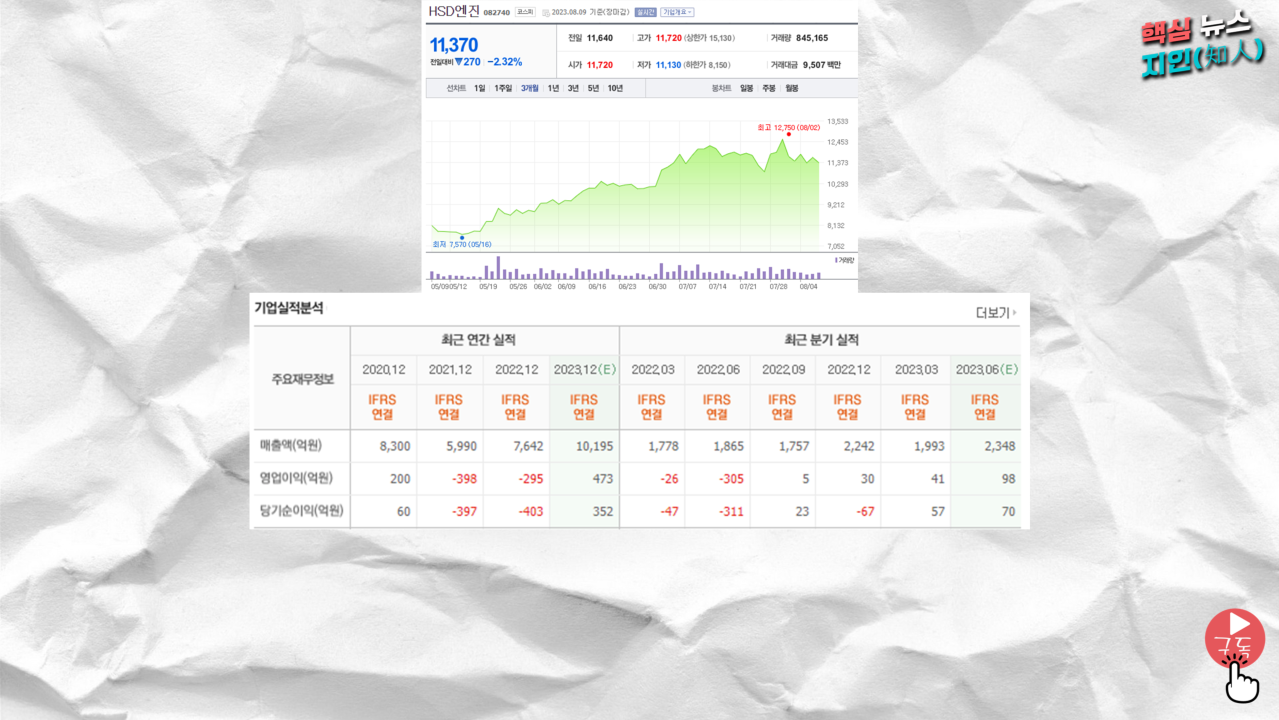Image resolution: width=1279 pixels, height=720 pixels.
Task: Click the 98 operating profit cell
Action: pos(1007,479)
